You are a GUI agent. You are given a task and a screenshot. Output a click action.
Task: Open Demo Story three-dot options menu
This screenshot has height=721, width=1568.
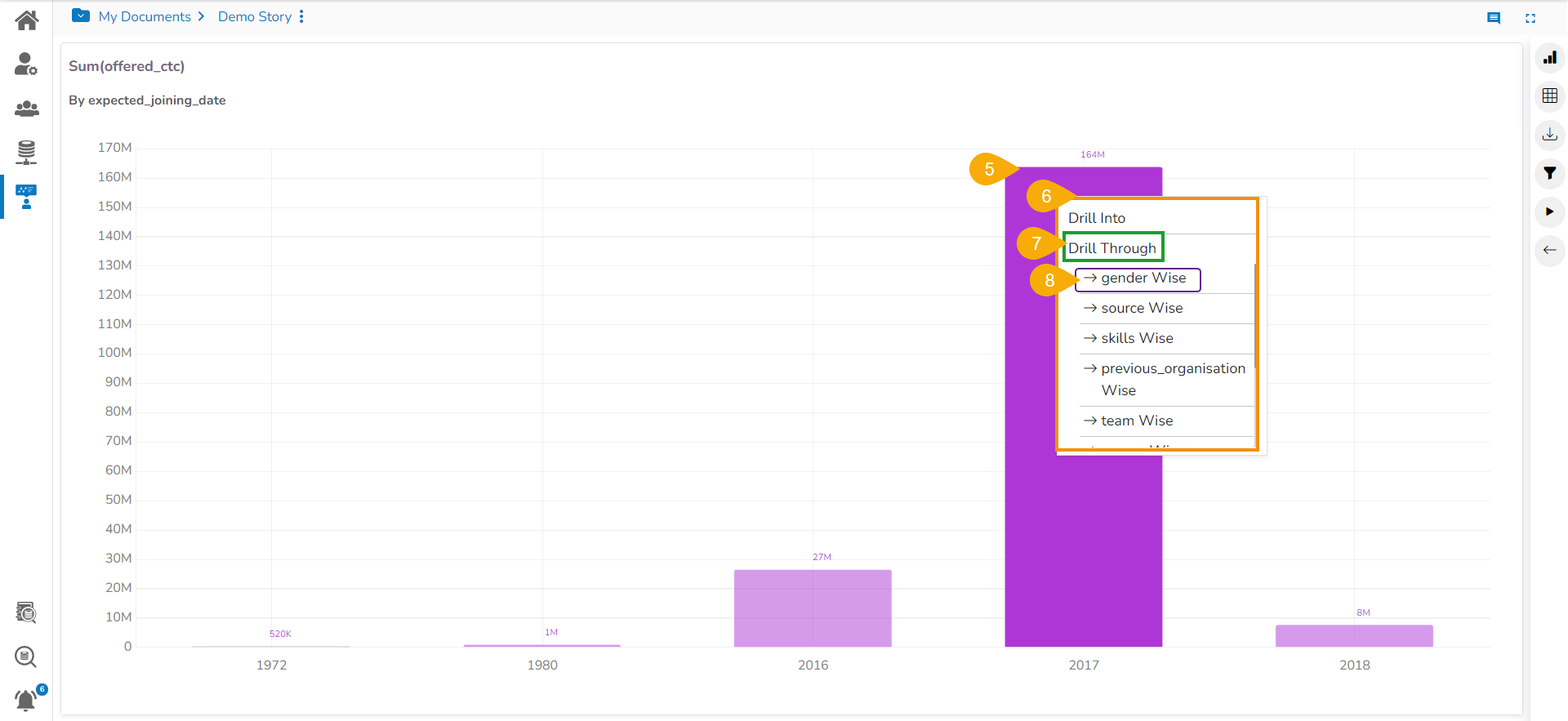tap(301, 16)
